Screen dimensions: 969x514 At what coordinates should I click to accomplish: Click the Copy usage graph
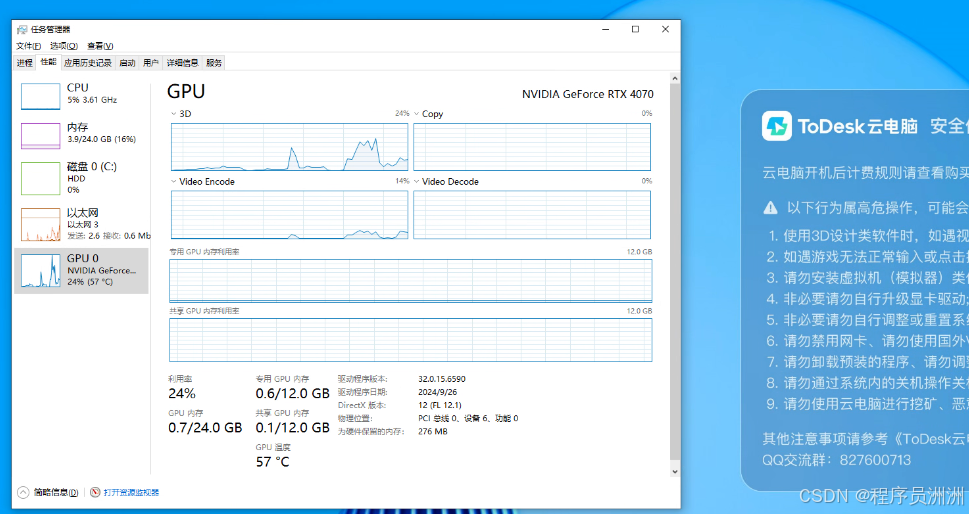point(532,147)
